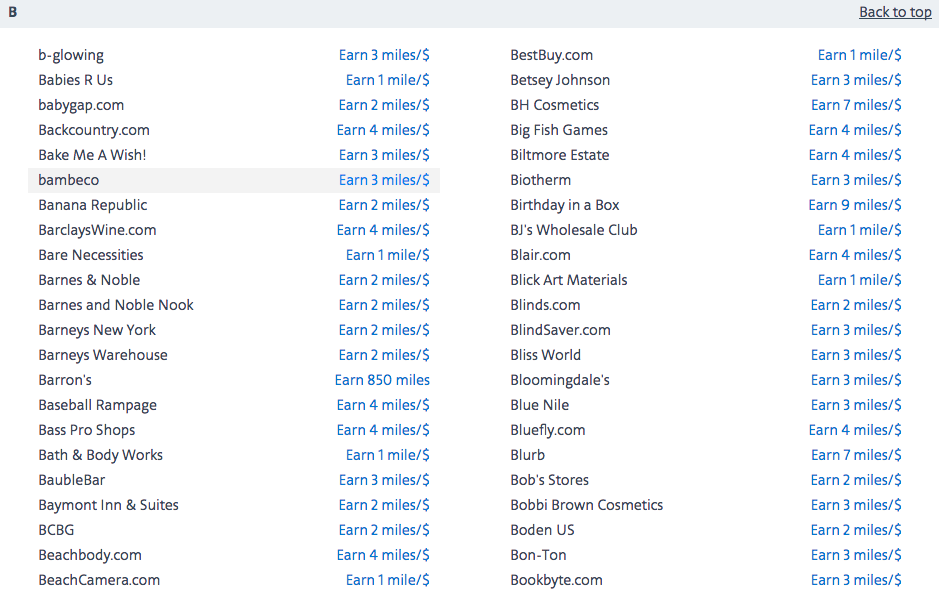Viewport: 939px width, 593px height.
Task: Open Backcountry.com store listing
Action: click(x=94, y=131)
